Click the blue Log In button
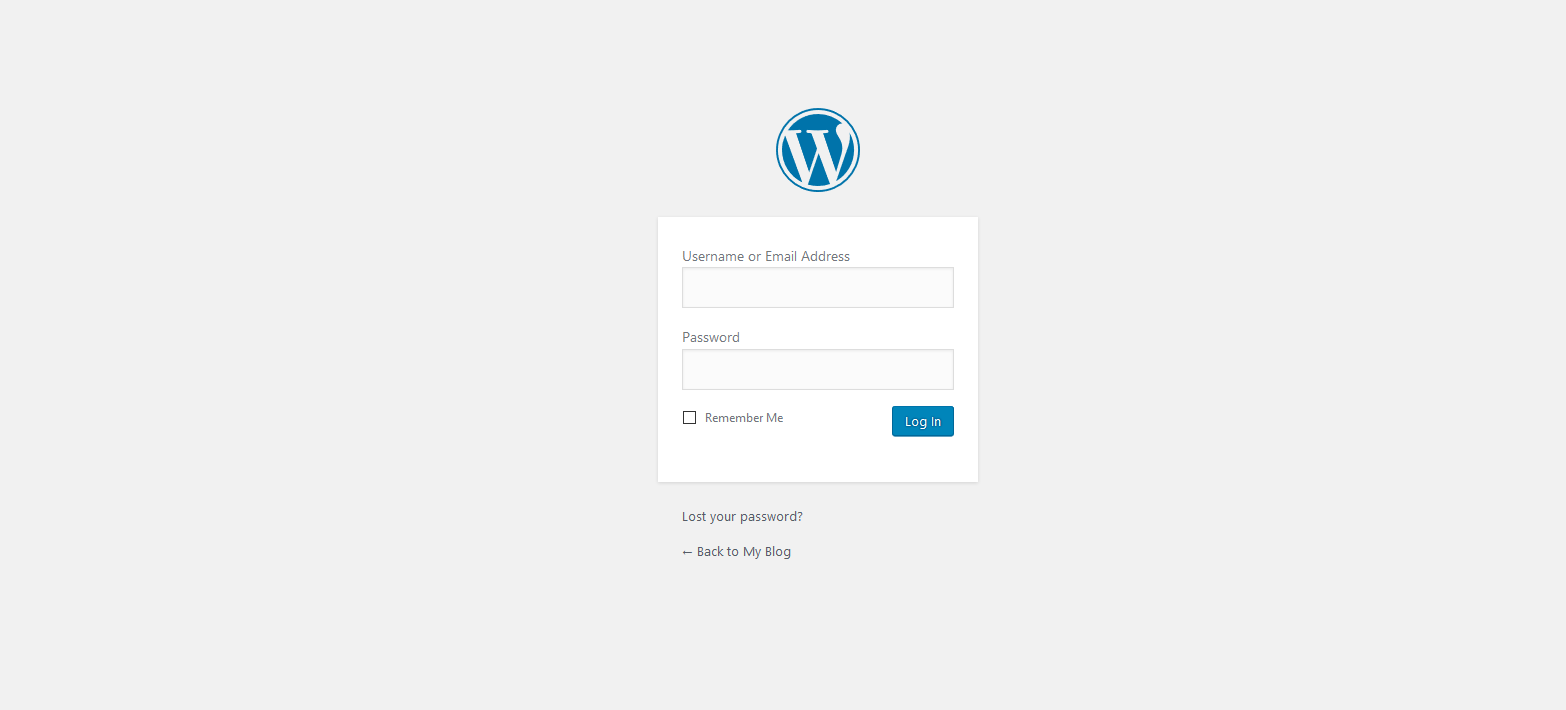 [923, 421]
